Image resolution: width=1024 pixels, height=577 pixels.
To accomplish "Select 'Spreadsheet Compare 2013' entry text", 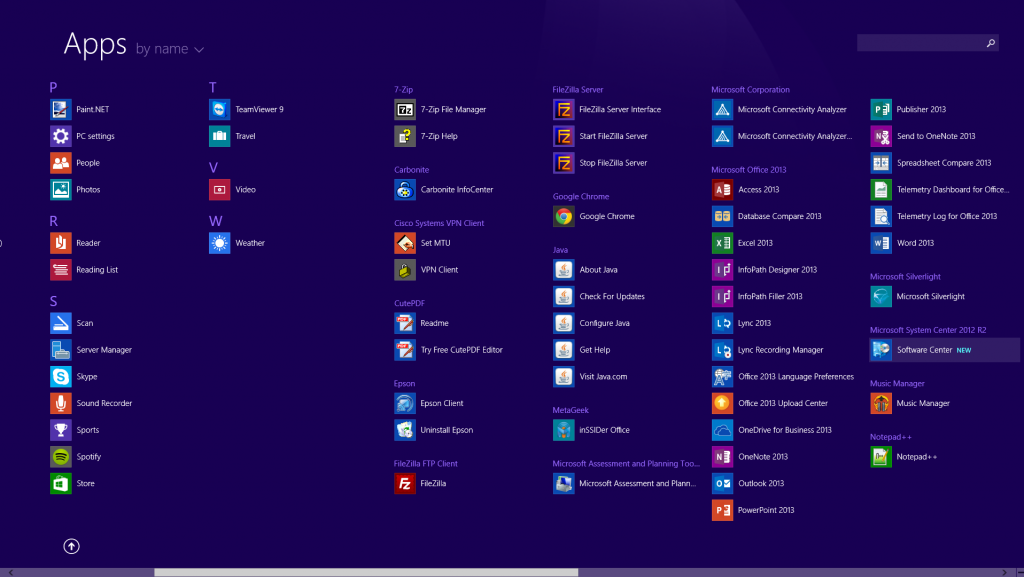I will pos(944,163).
